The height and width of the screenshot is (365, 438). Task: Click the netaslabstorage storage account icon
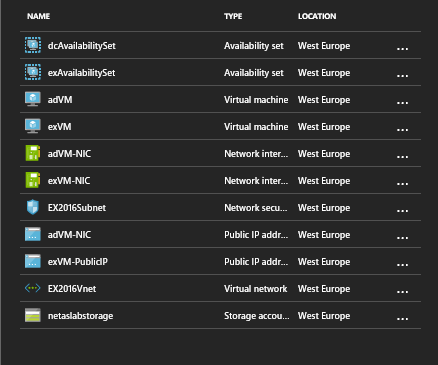pyautogui.click(x=33, y=315)
